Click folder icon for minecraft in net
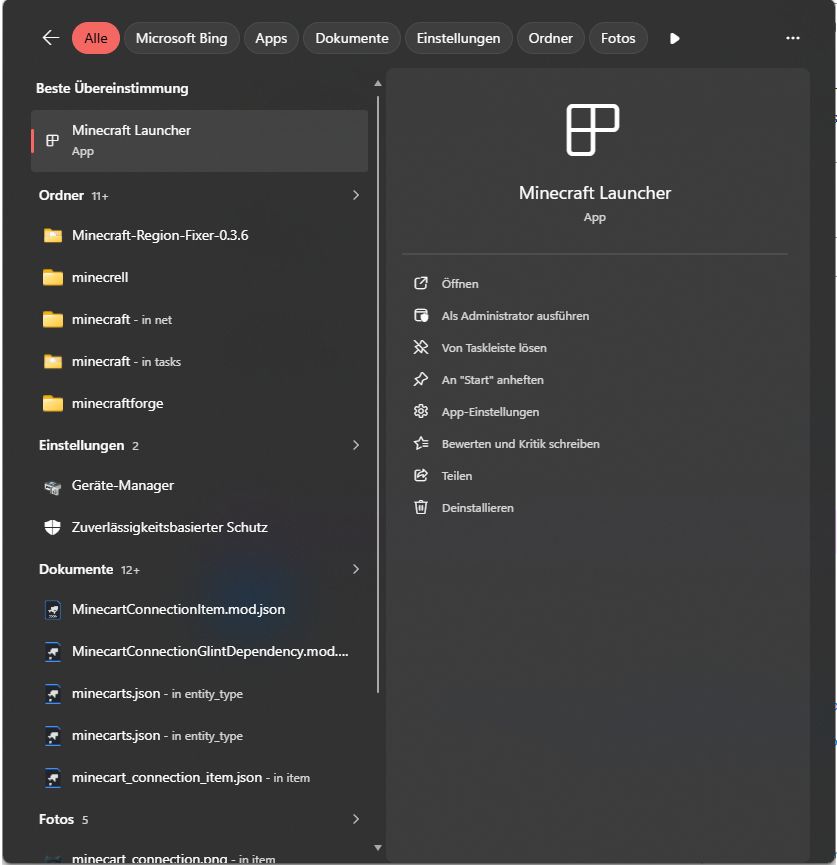 (53, 319)
